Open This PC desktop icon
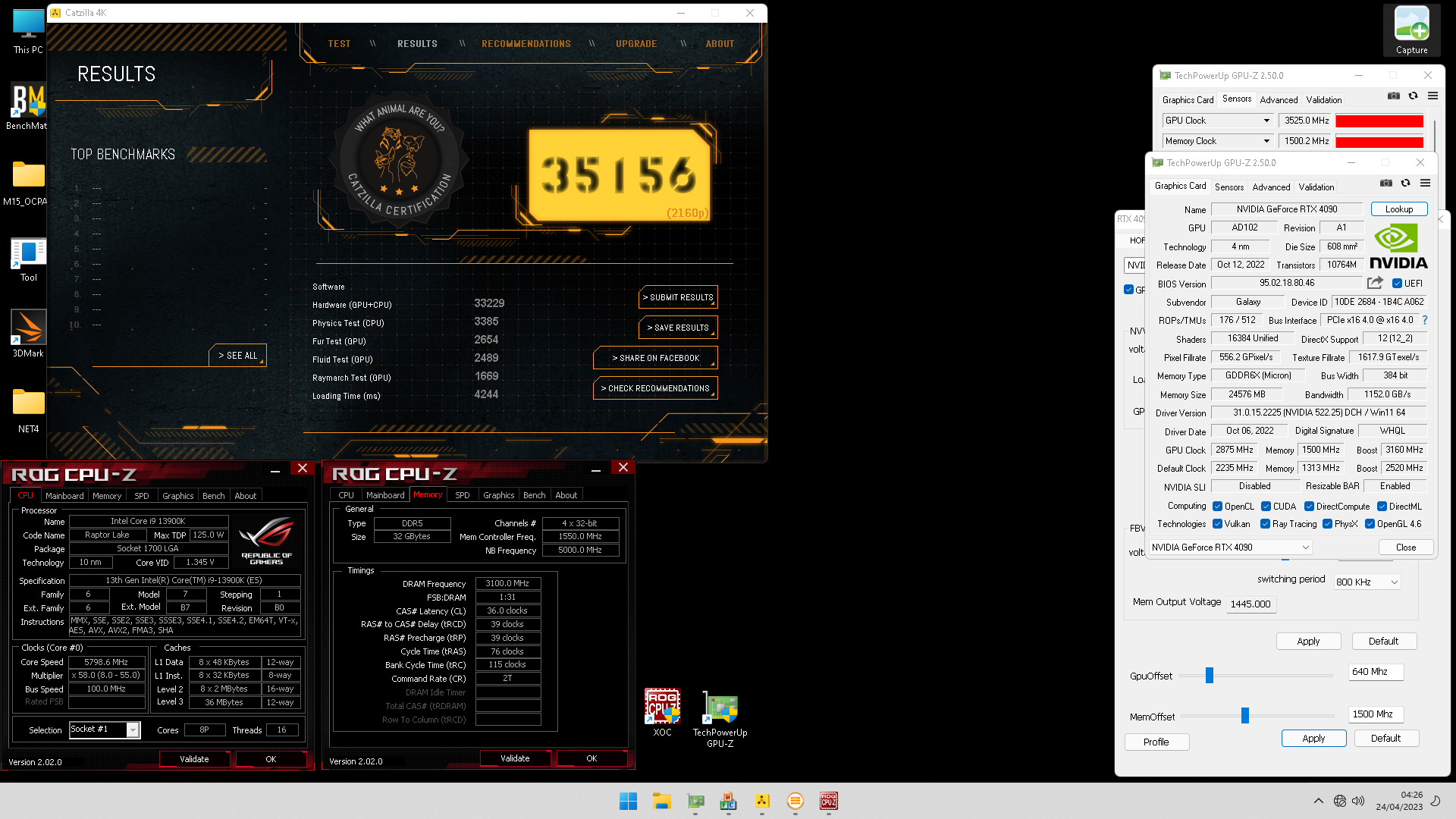Viewport: 1456px width, 819px height. [28, 31]
